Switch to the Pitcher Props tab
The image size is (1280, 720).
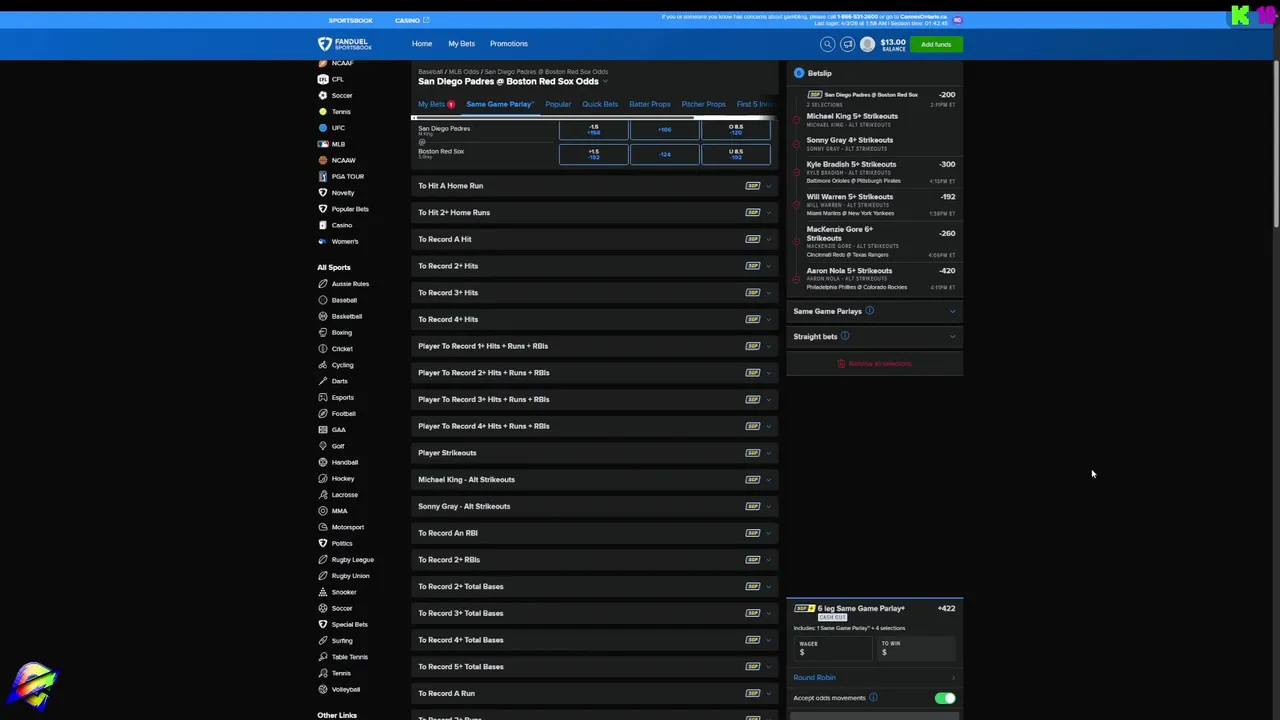click(x=703, y=104)
